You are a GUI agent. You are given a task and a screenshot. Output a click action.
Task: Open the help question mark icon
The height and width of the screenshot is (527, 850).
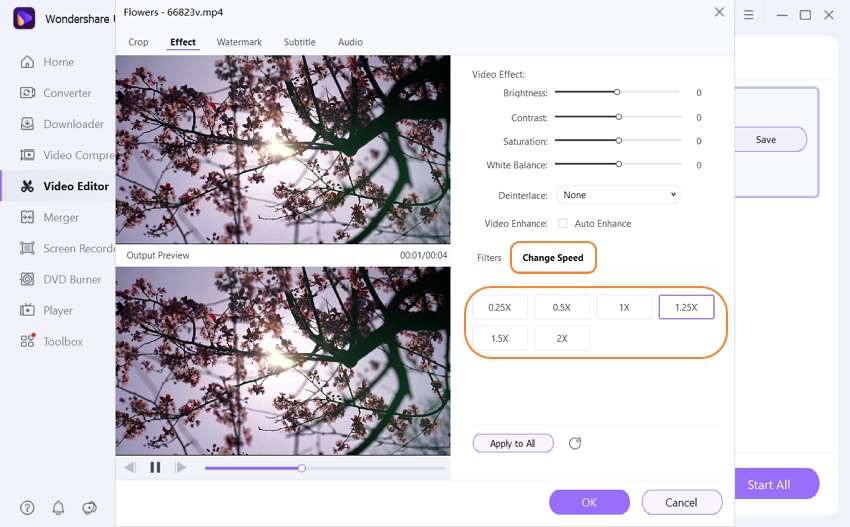27,507
